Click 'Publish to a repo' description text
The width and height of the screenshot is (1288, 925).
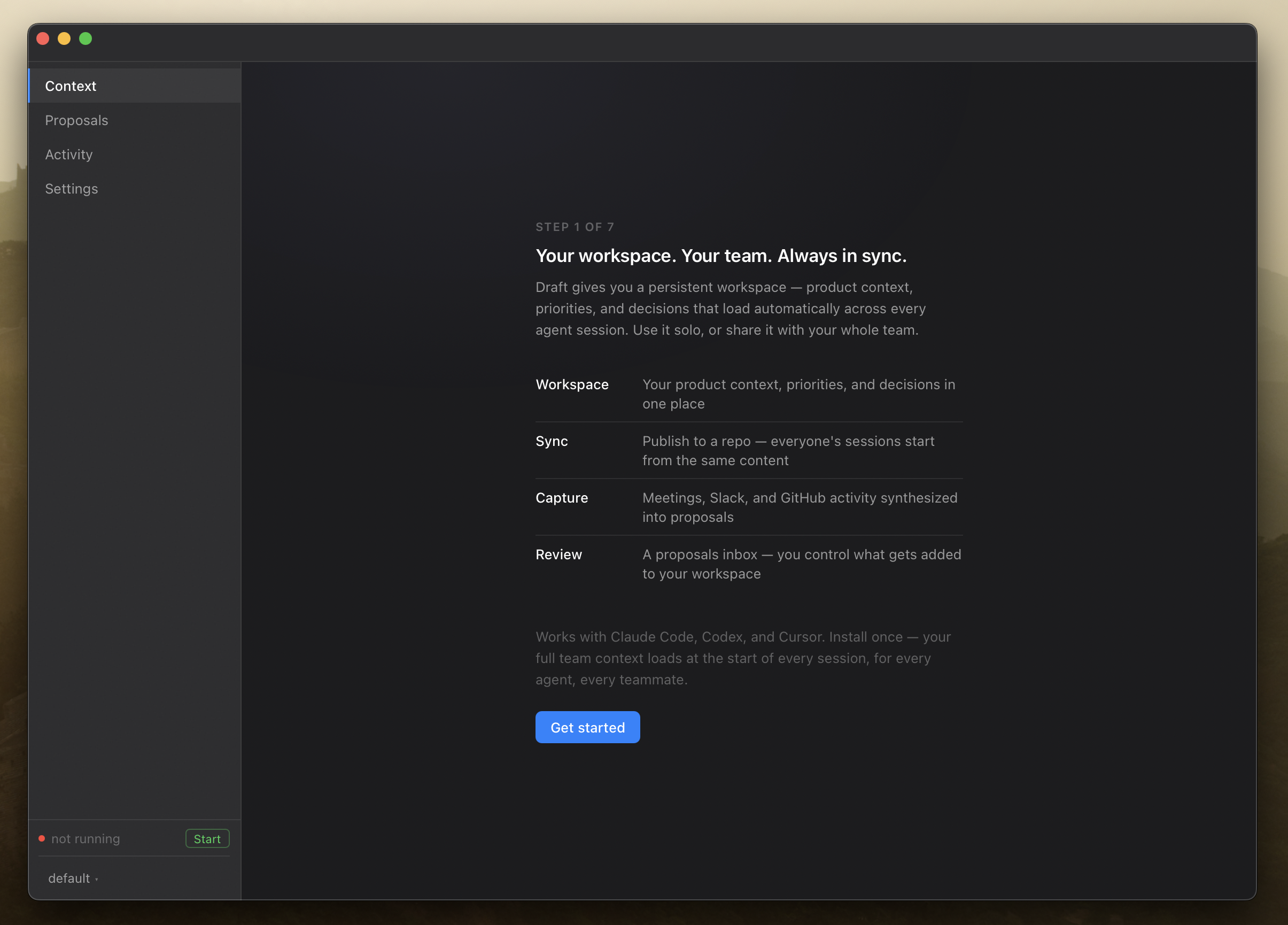[788, 451]
